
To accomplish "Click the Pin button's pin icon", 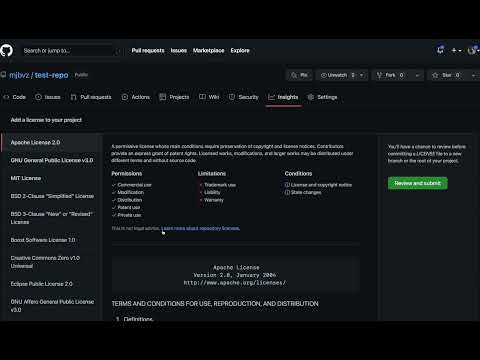I will point(294,75).
